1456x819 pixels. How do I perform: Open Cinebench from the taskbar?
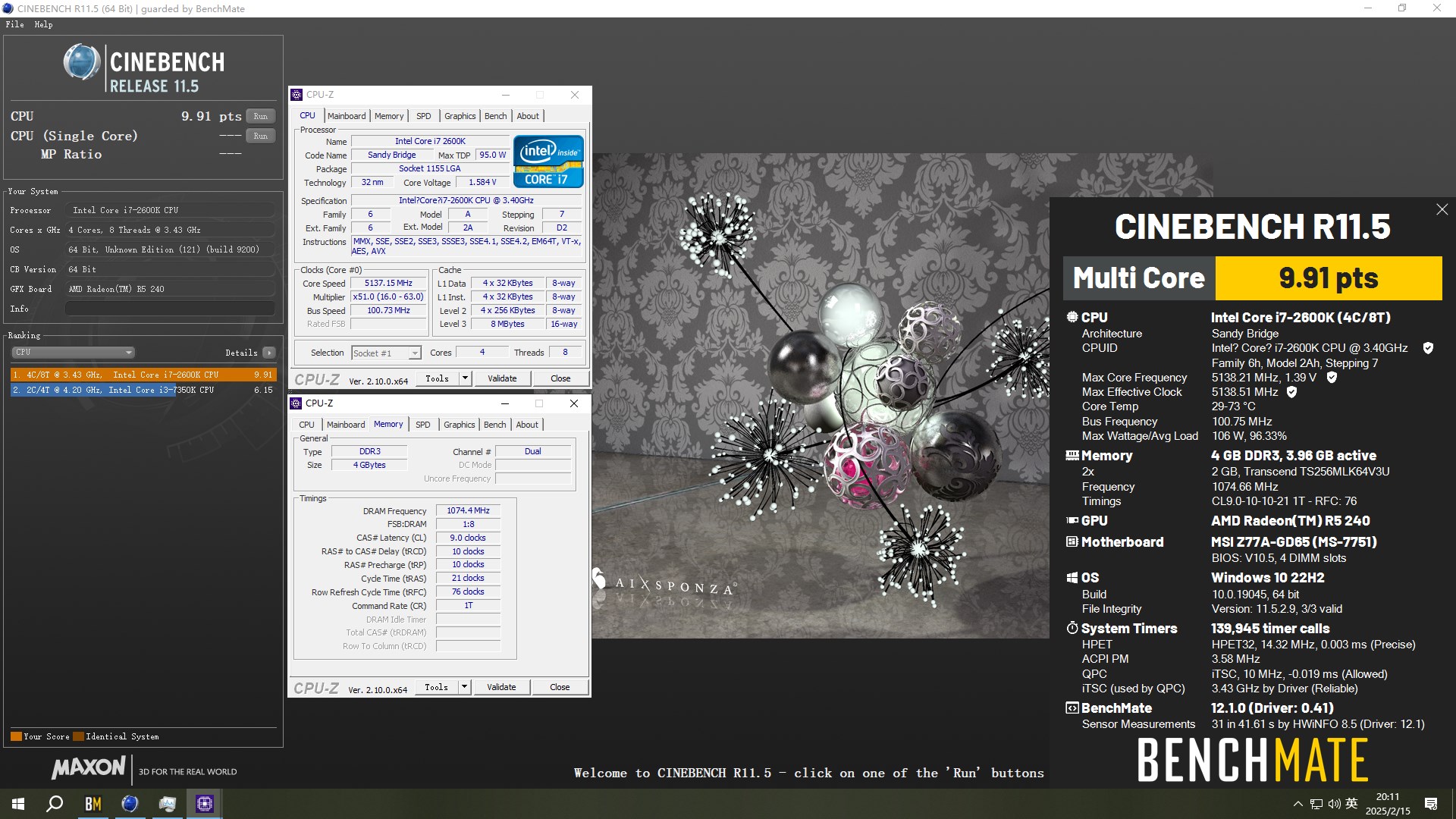coord(130,804)
